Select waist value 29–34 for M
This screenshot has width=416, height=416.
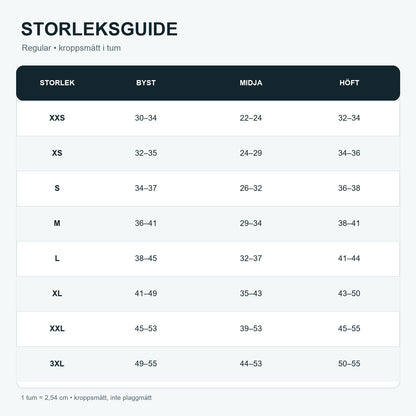[251, 223]
